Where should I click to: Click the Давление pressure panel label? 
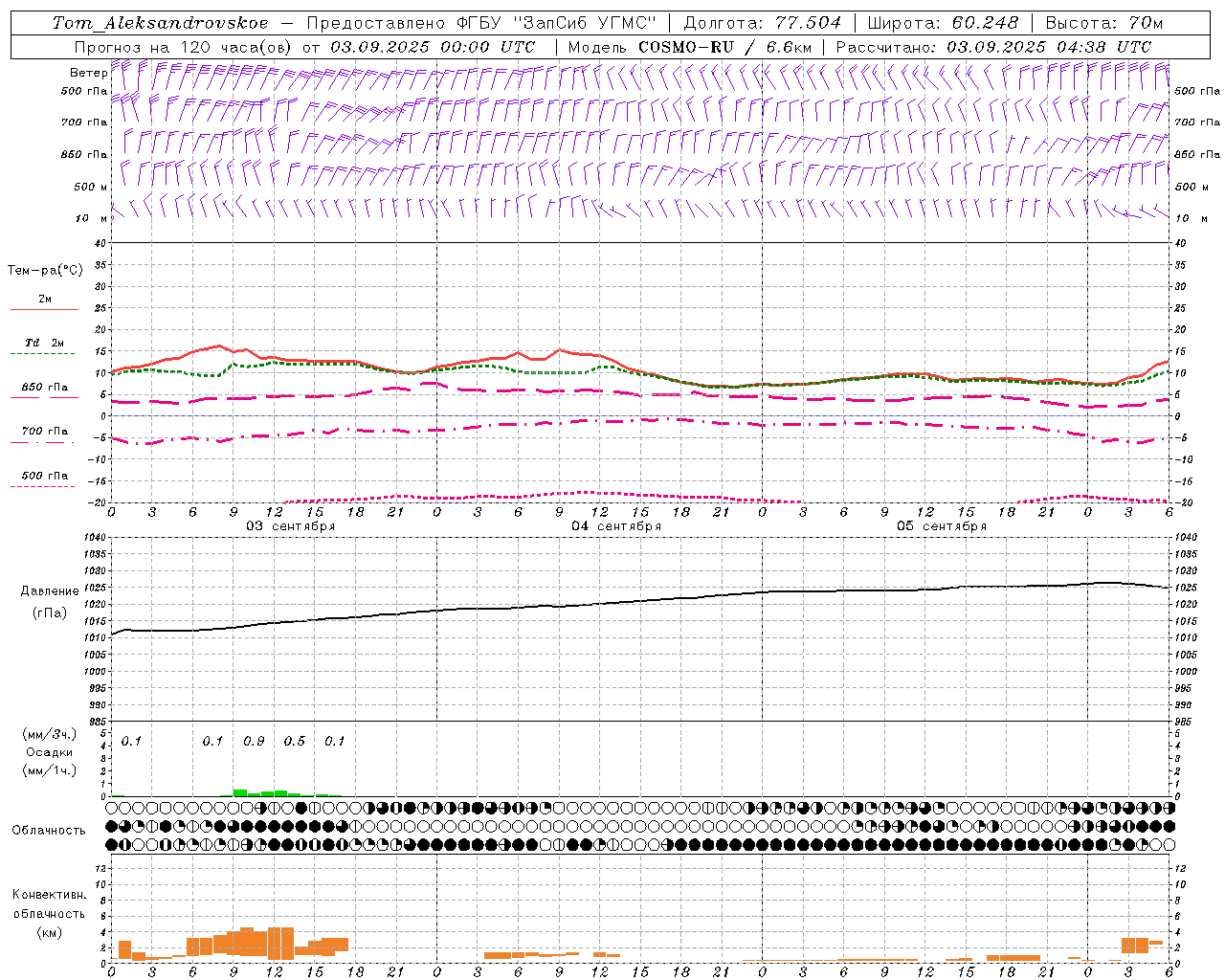pos(50,591)
